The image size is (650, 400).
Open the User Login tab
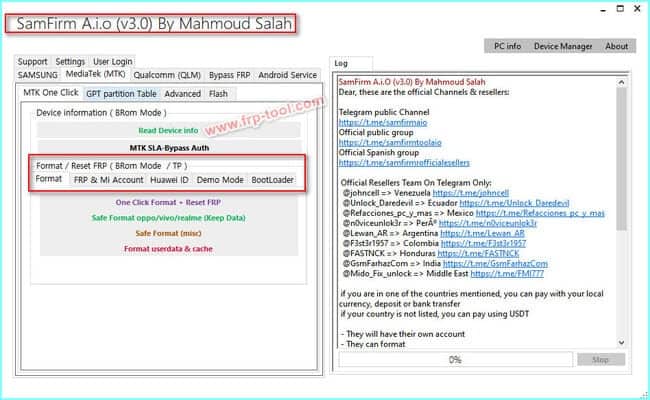tap(113, 61)
